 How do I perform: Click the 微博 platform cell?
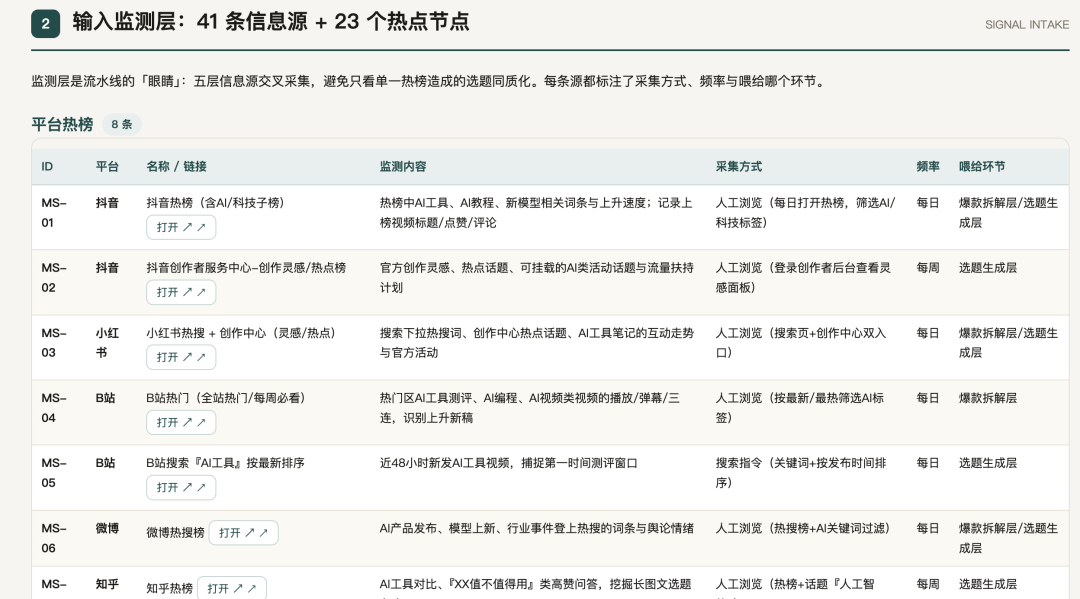107,528
